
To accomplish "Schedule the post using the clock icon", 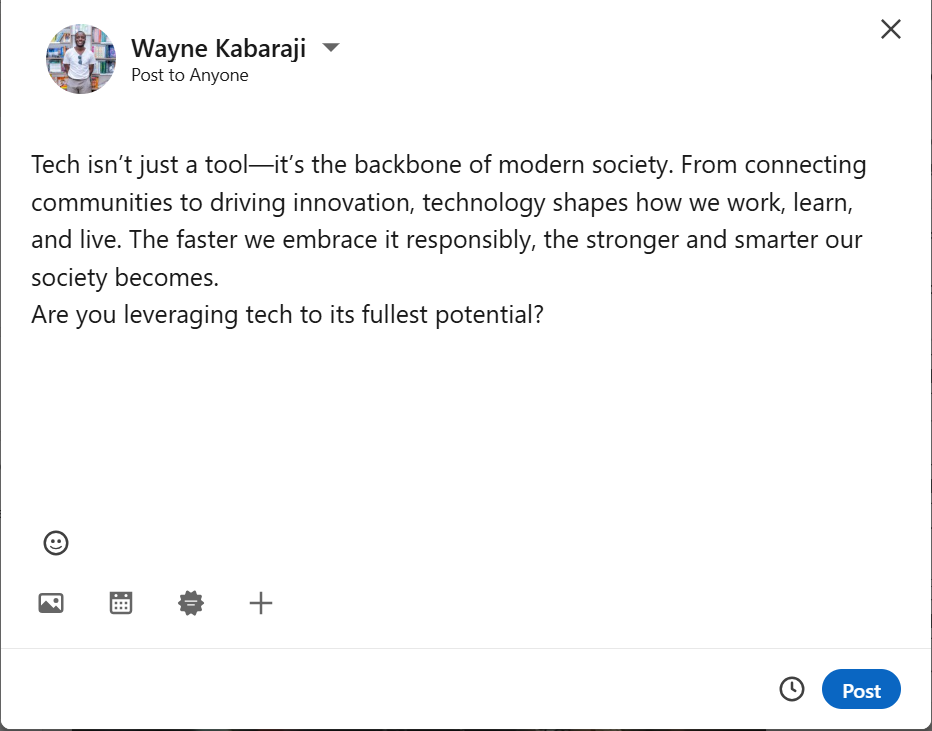I will click(791, 690).
